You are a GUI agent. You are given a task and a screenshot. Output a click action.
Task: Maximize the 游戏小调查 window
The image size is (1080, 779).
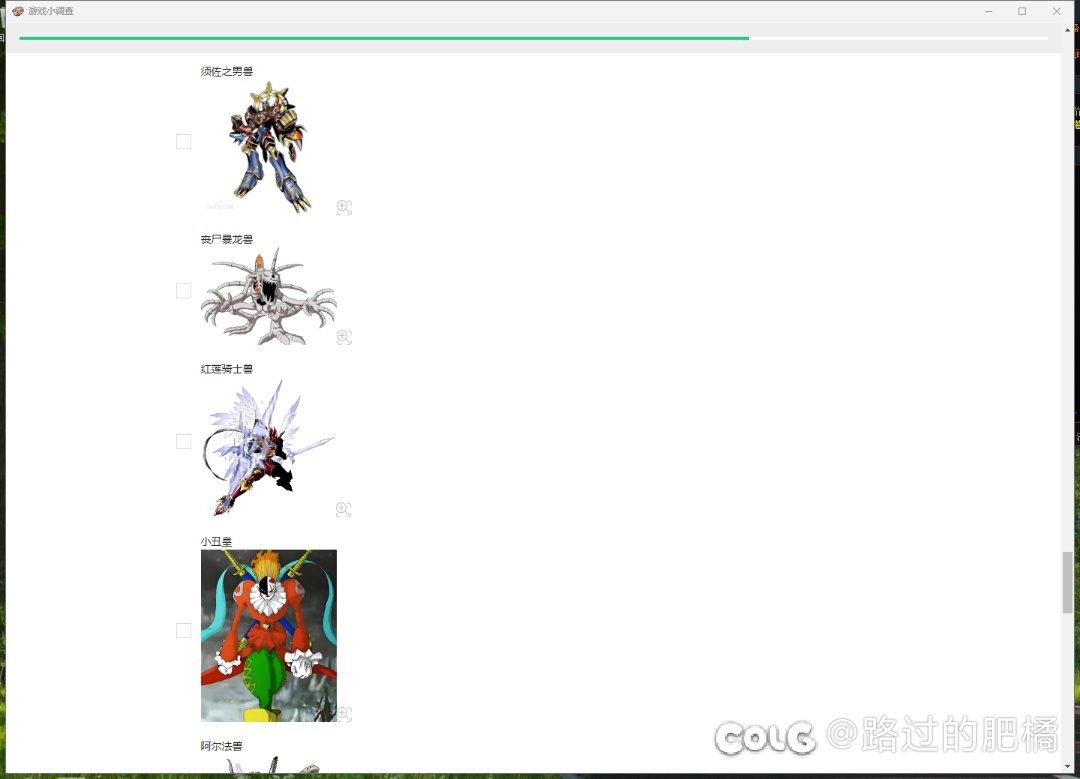(1022, 11)
